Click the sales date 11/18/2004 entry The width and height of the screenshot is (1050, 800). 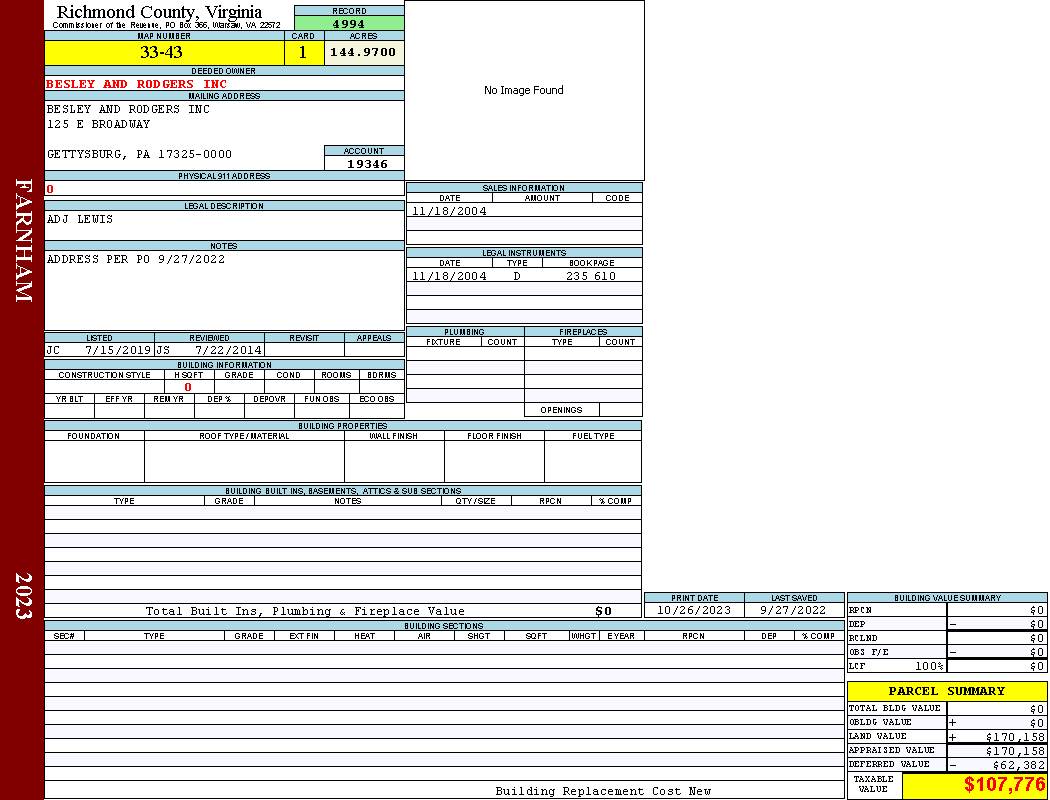click(449, 211)
